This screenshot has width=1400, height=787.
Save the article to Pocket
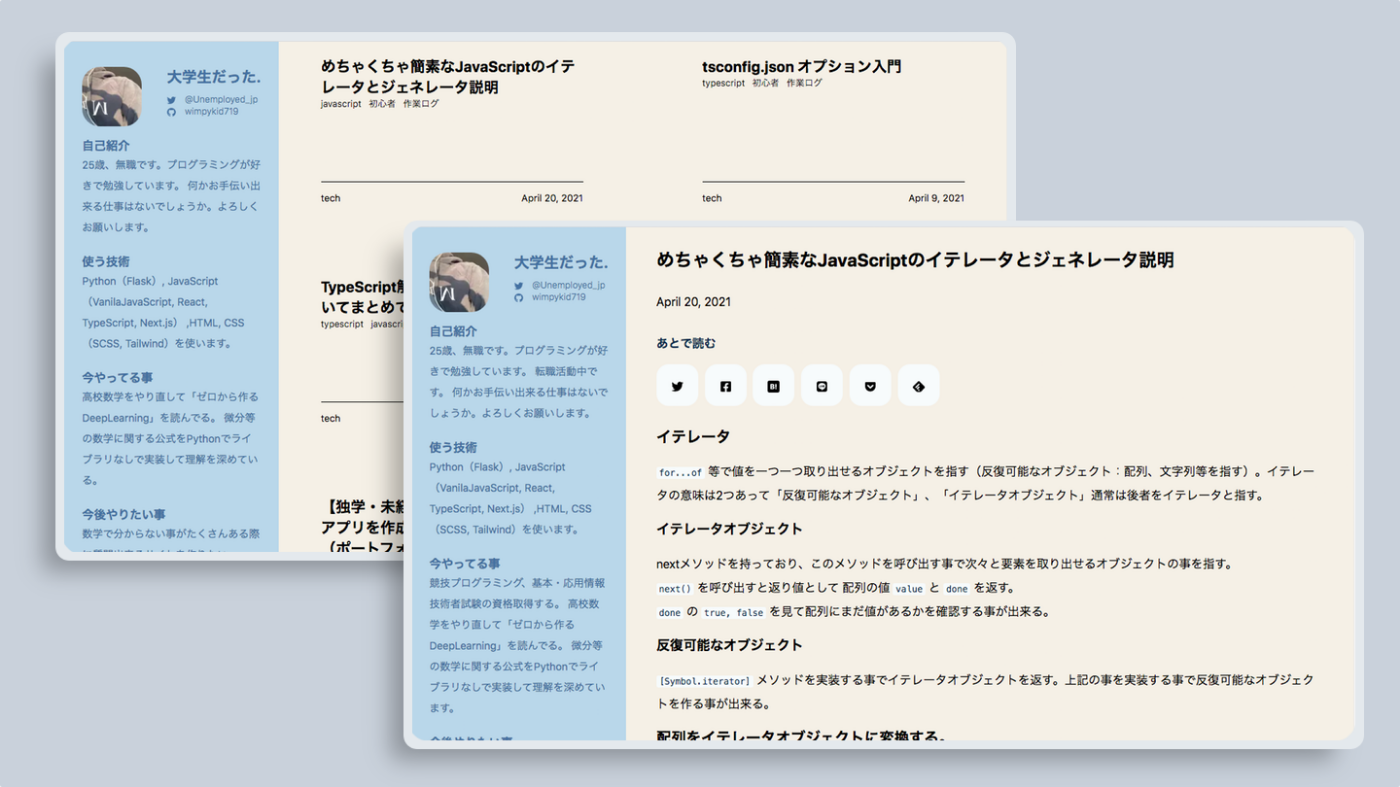coord(870,386)
